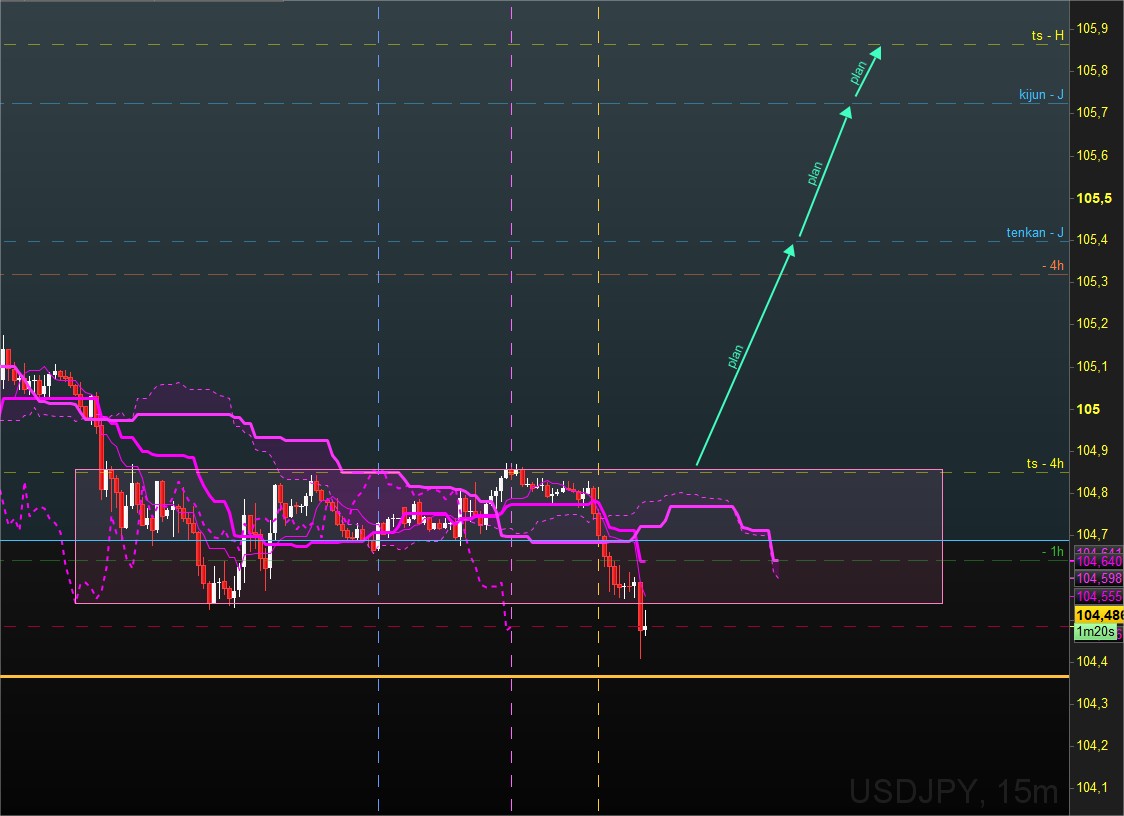Click the 104,3 price axis label
Viewport: 1124px width, 816px height.
1092,703
